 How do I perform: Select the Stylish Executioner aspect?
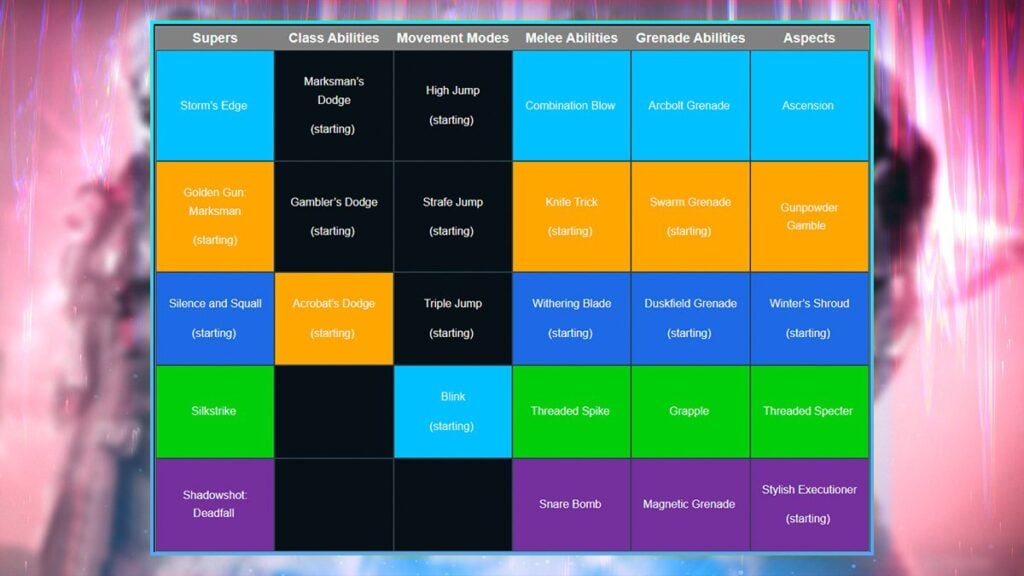(809, 504)
